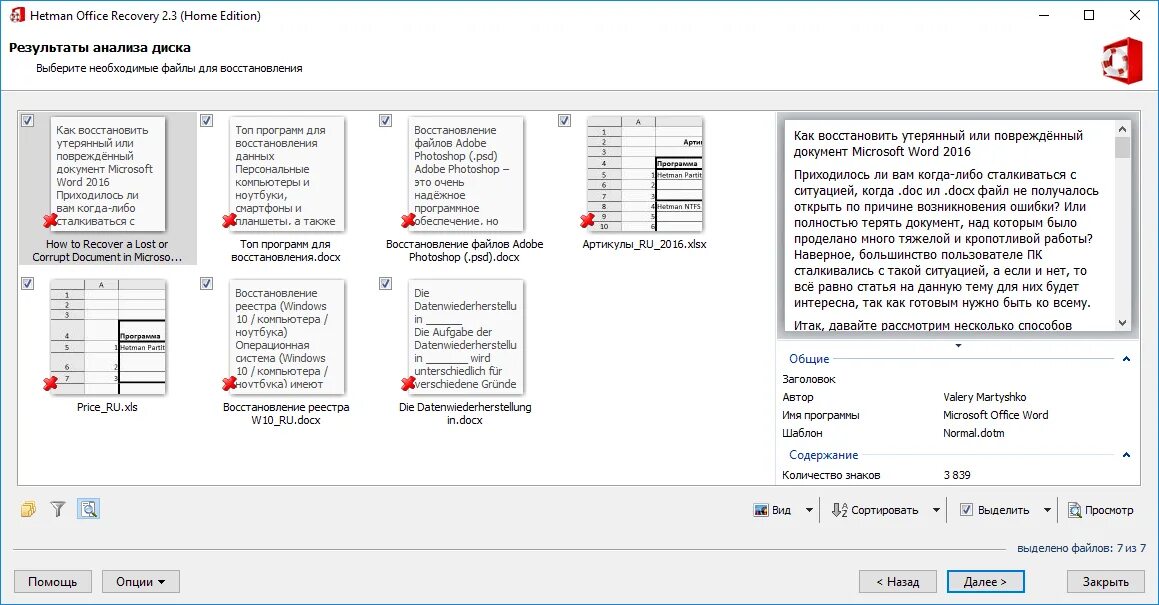Click the Имя программы property label

820,415
